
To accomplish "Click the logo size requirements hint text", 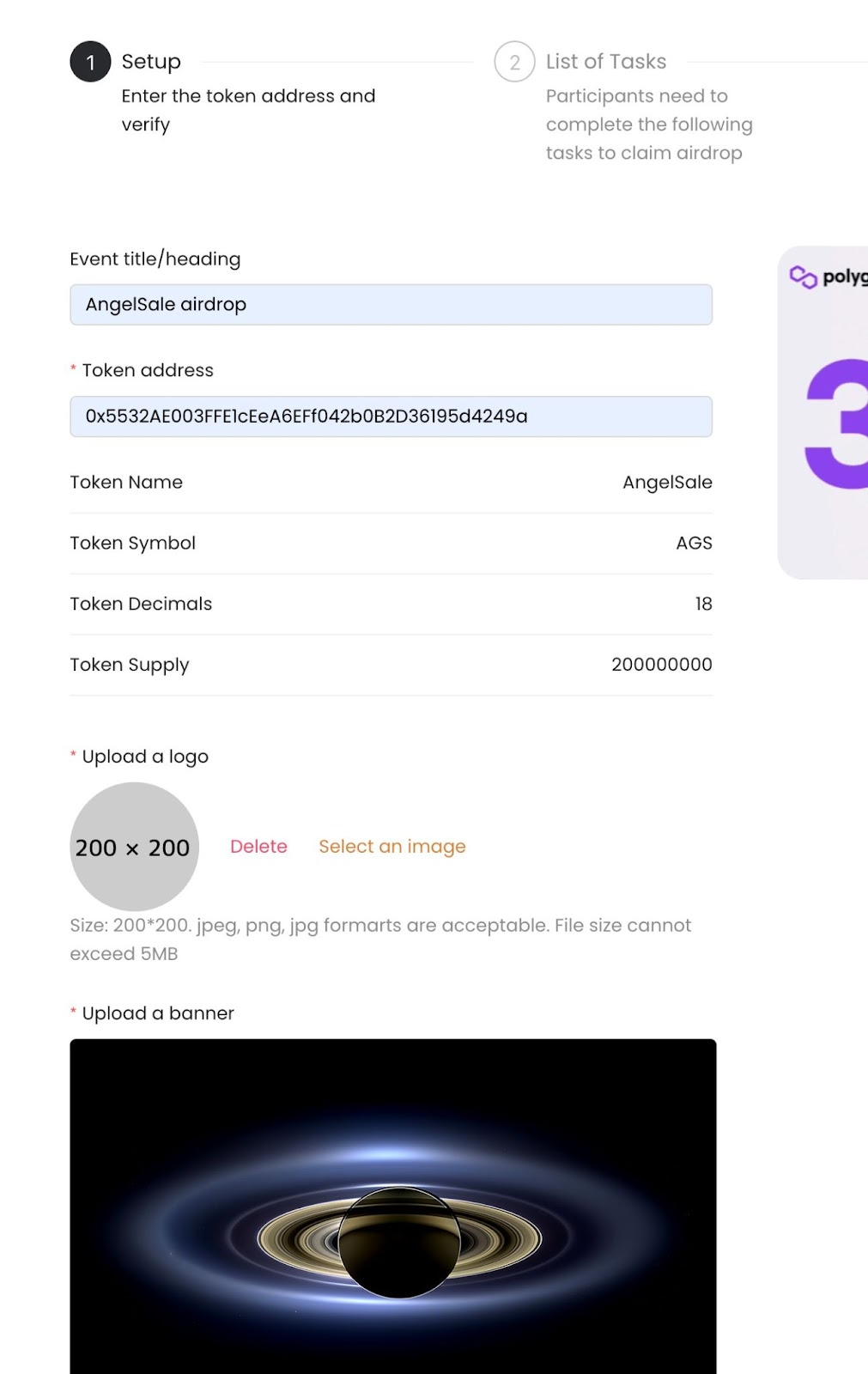I will 380,939.
